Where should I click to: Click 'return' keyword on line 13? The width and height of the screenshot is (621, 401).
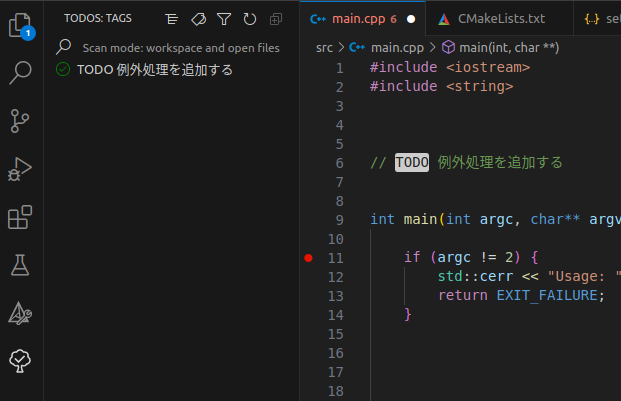point(463,295)
